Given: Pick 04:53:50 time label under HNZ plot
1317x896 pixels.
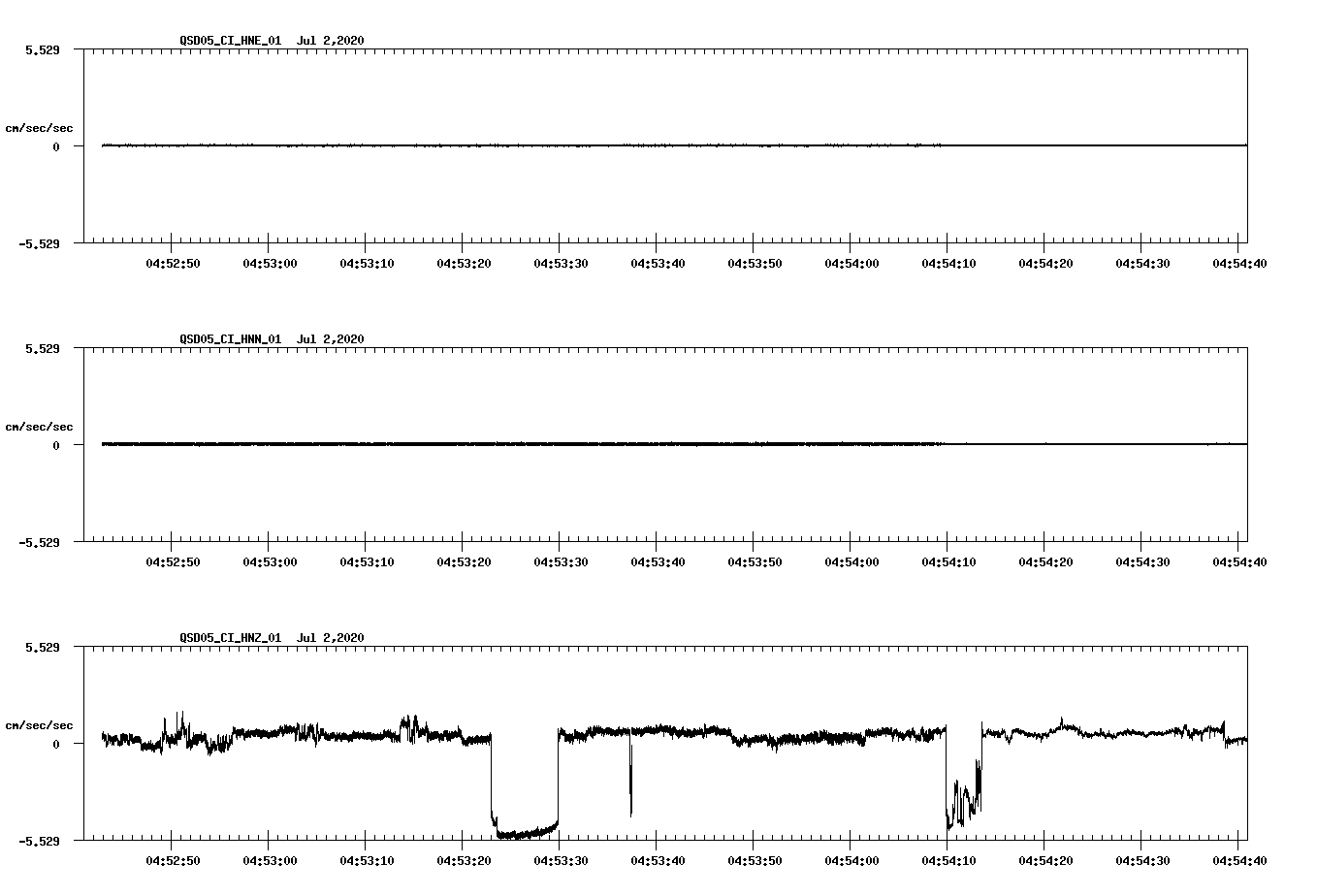Looking at the screenshot, I should (755, 860).
